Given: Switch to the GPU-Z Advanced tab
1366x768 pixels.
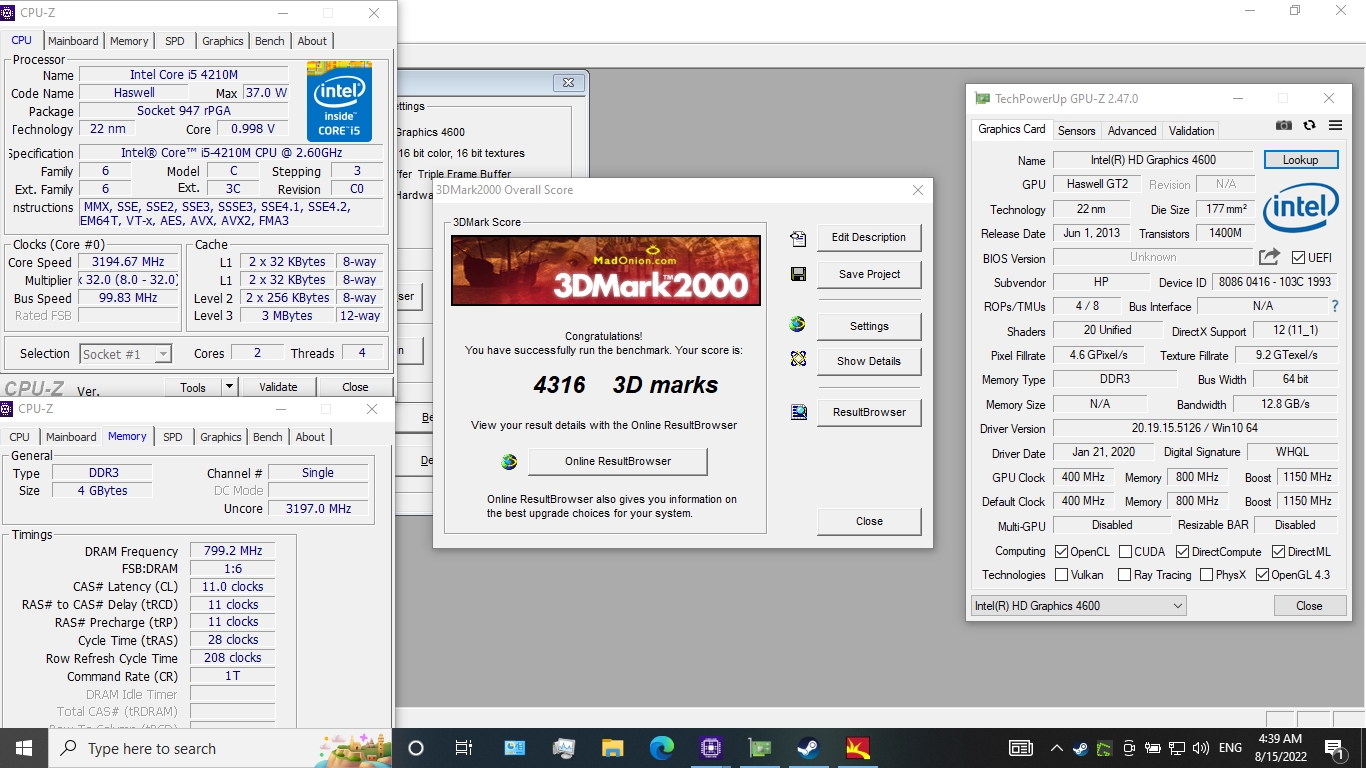Looking at the screenshot, I should pyautogui.click(x=1132, y=130).
